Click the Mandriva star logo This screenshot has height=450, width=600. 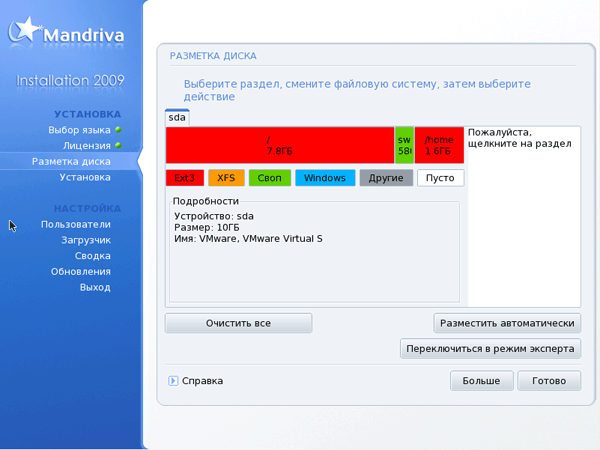click(24, 29)
